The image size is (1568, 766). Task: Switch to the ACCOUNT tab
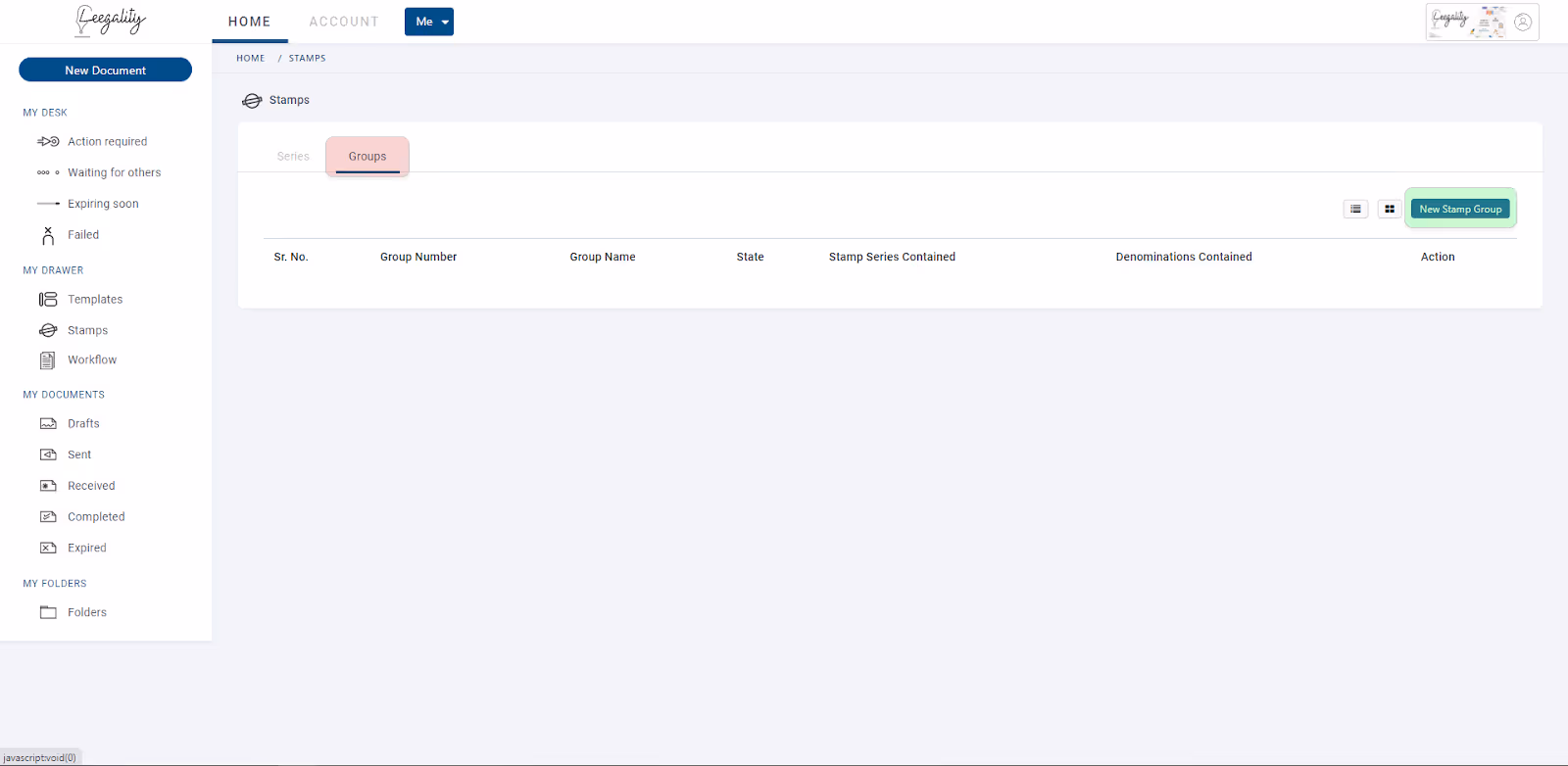(x=344, y=22)
